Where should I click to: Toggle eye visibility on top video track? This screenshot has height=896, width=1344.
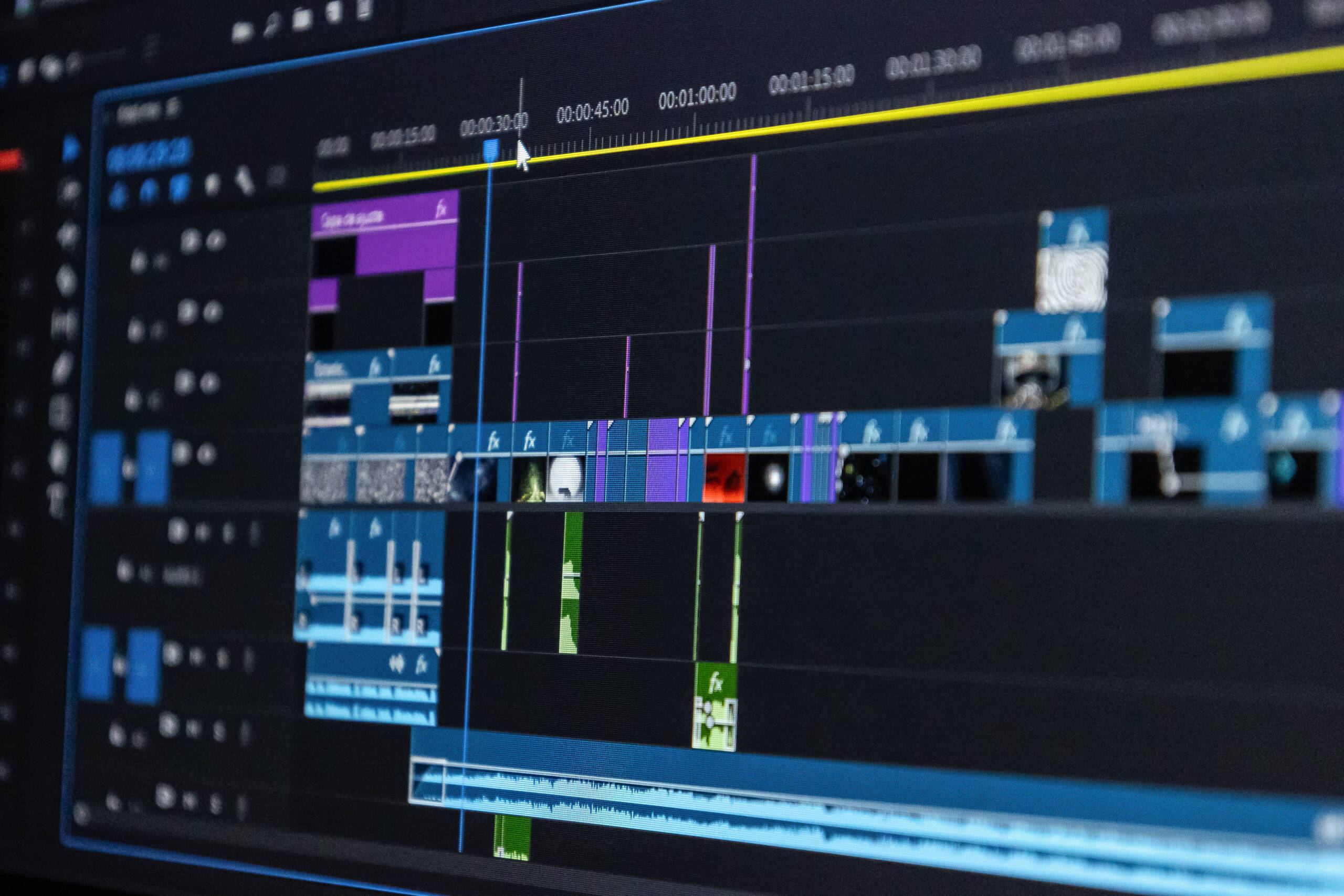point(214,240)
